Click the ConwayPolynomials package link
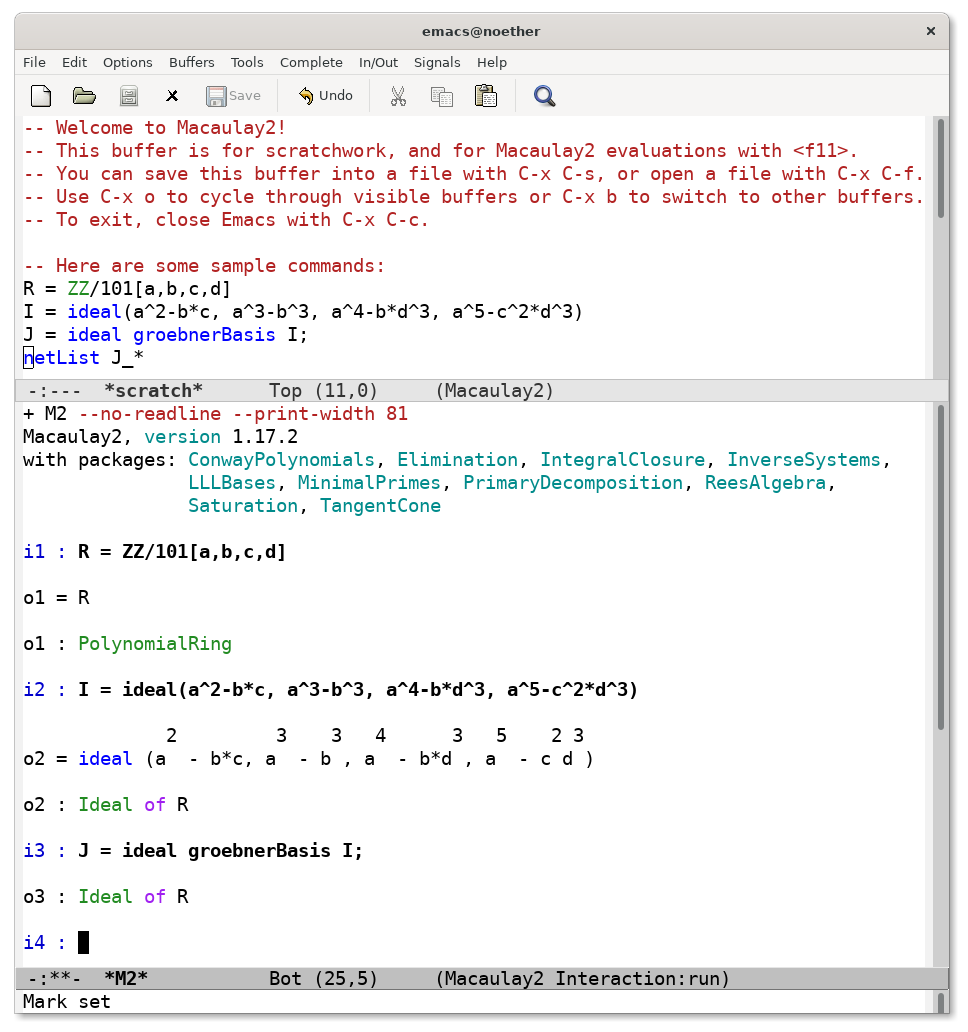The height and width of the screenshot is (1032, 968). [281, 460]
